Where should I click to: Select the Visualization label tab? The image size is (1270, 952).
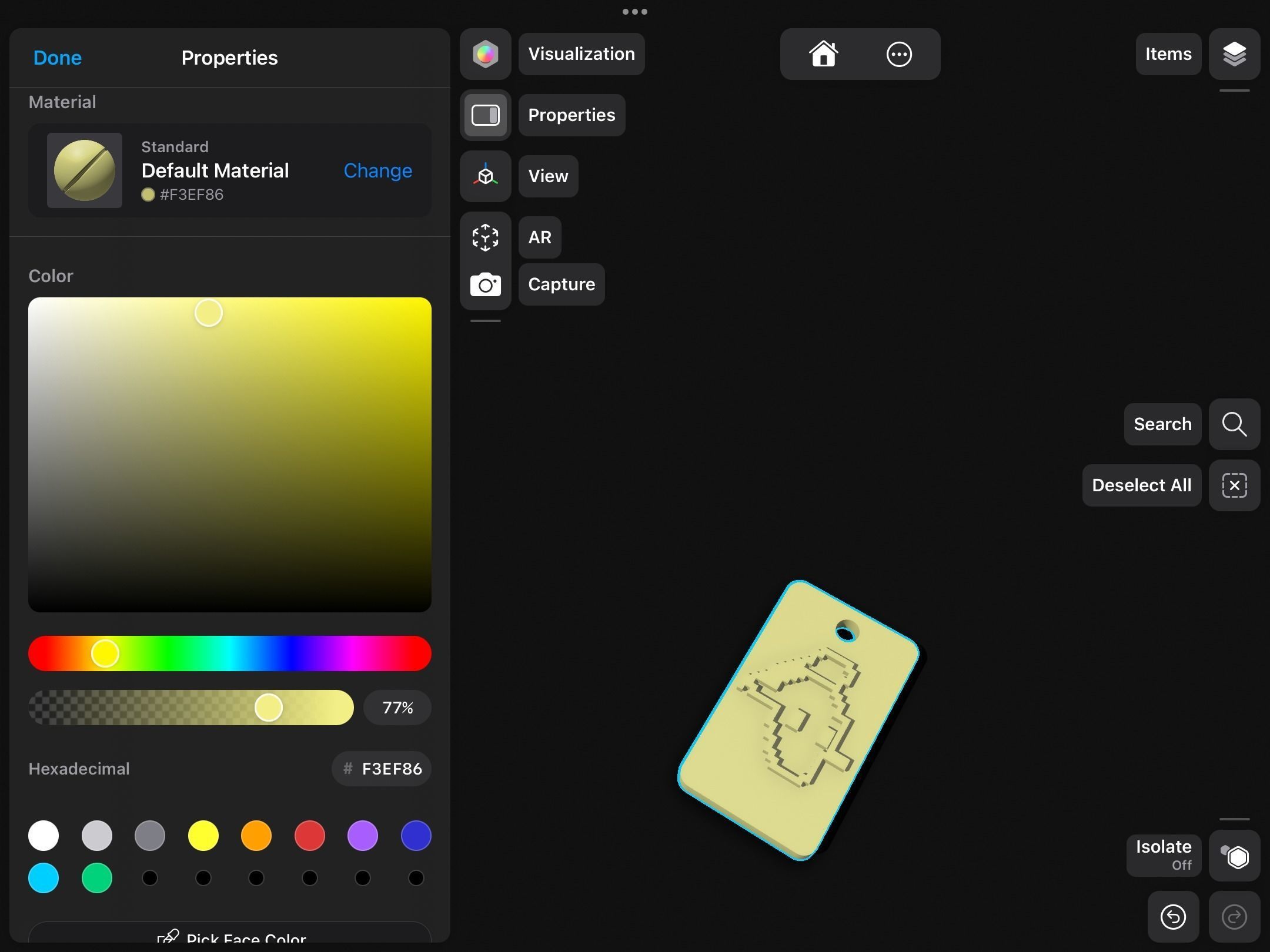(581, 54)
